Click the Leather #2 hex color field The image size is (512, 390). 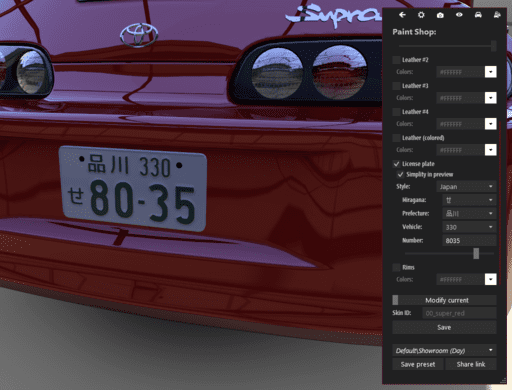(460, 72)
